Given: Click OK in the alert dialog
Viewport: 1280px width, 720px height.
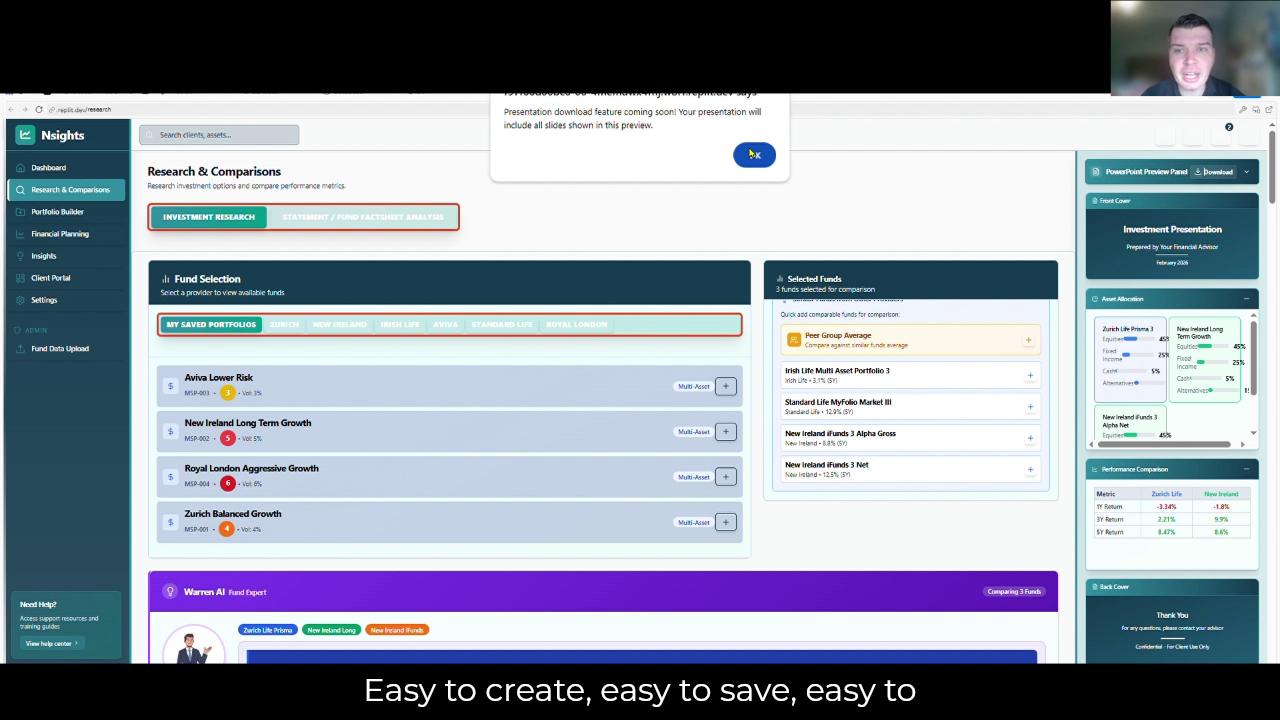Looking at the screenshot, I should pyautogui.click(x=754, y=155).
